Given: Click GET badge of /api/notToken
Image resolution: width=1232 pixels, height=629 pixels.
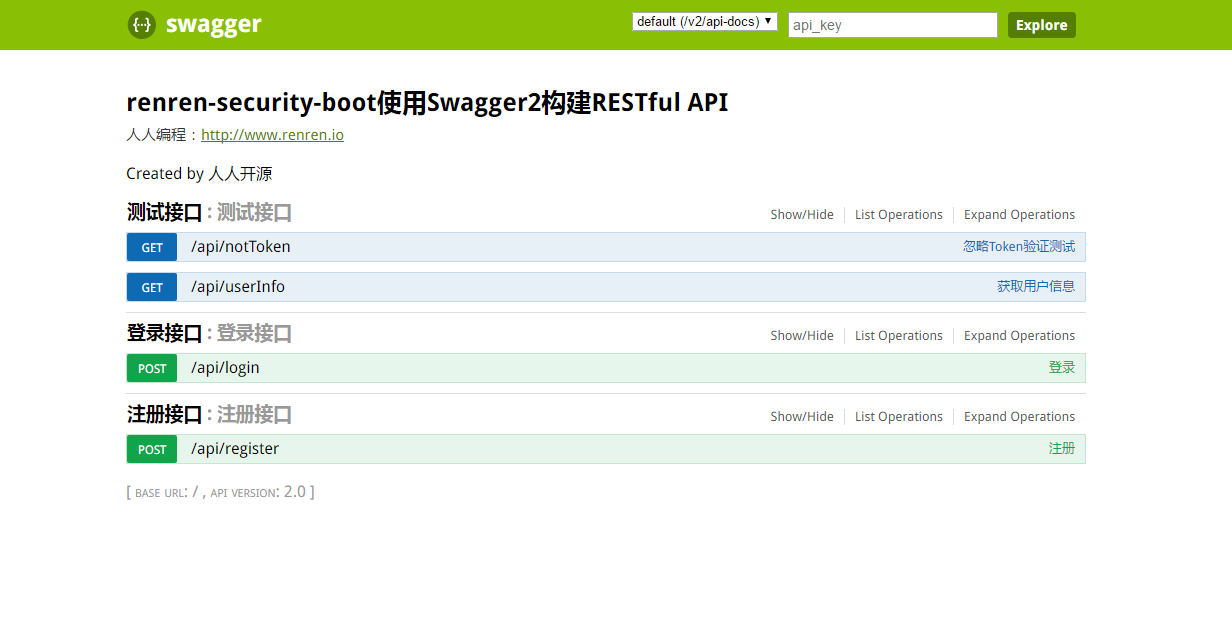Looking at the screenshot, I should point(152,247).
